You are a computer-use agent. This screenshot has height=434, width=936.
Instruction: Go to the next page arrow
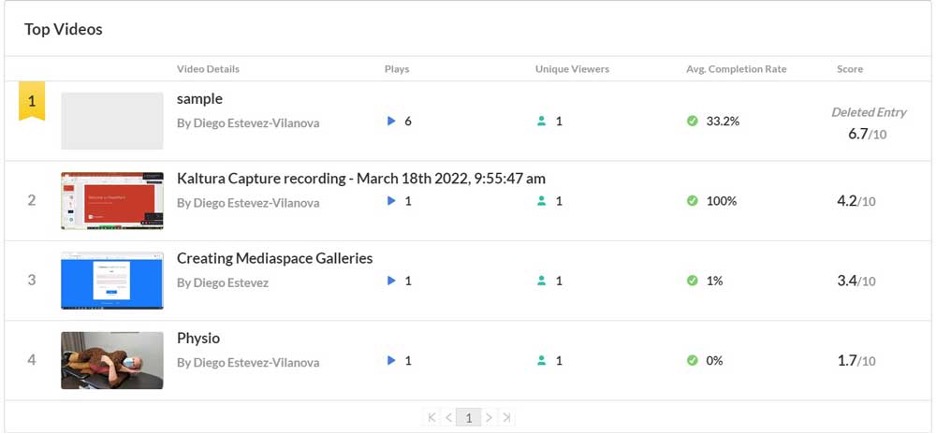(489, 417)
